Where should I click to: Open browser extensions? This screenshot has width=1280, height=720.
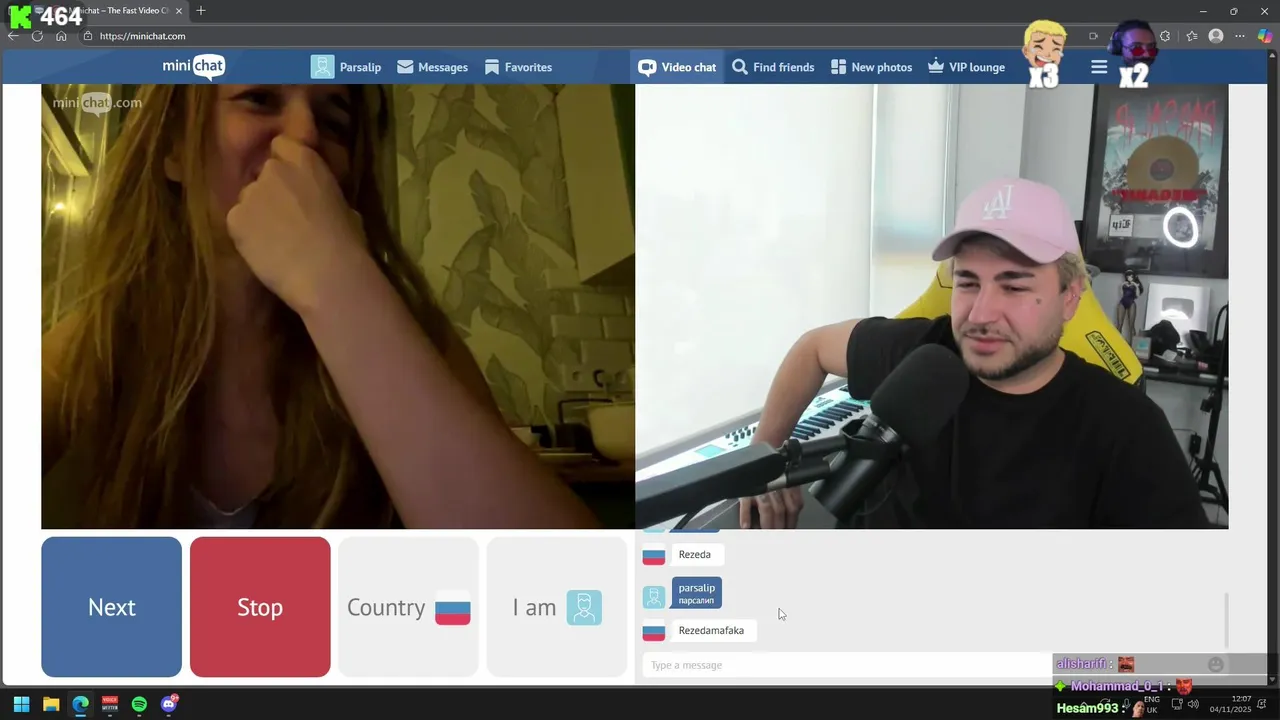click(x=1165, y=36)
